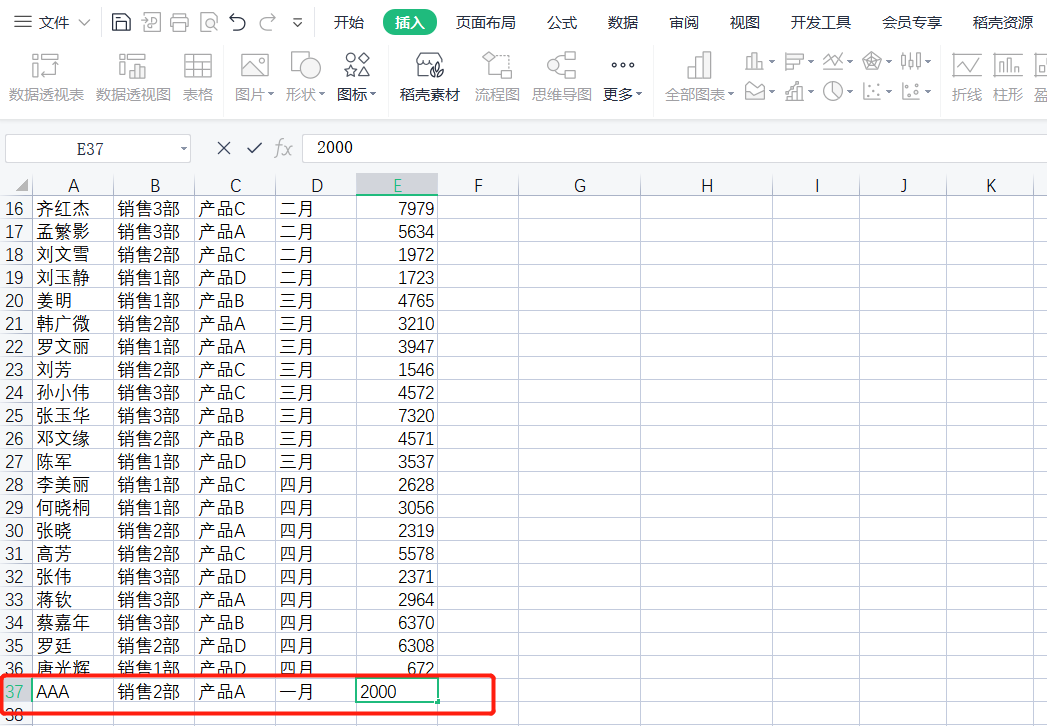Image resolution: width=1047 pixels, height=726 pixels.
Task: Select the column E header
Action: 397,185
